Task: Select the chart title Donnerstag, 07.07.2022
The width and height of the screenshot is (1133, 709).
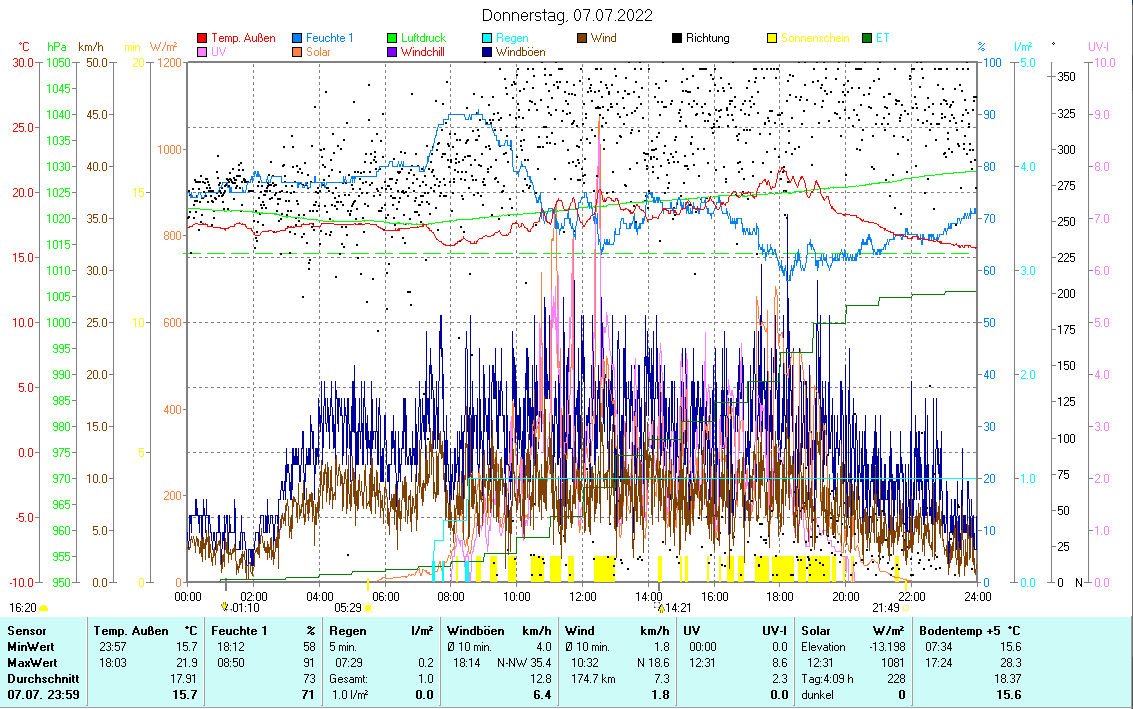Action: click(x=566, y=15)
